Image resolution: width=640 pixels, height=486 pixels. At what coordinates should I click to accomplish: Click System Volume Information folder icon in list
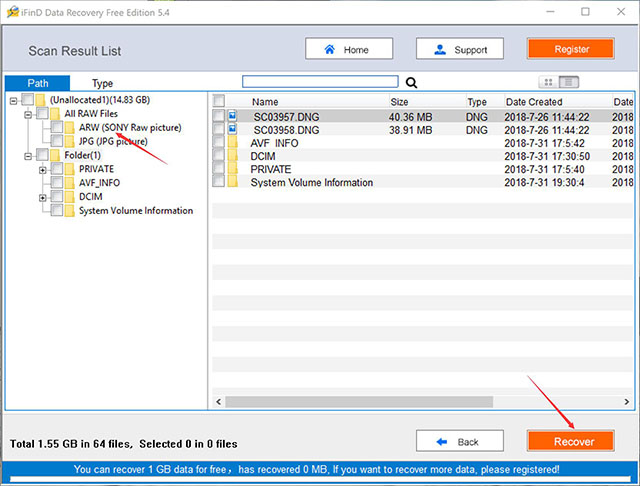233,182
